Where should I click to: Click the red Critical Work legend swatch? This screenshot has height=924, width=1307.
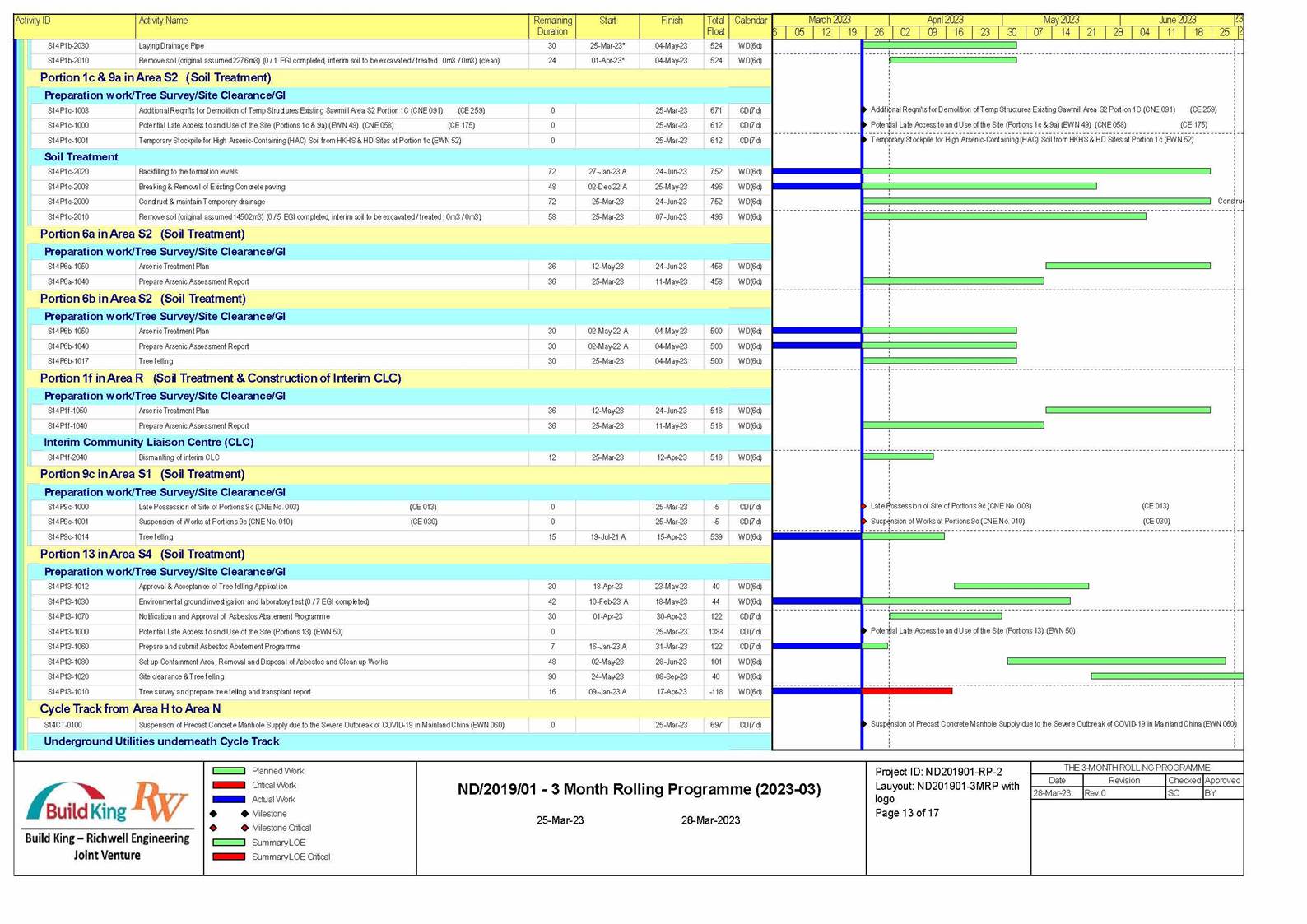[229, 785]
